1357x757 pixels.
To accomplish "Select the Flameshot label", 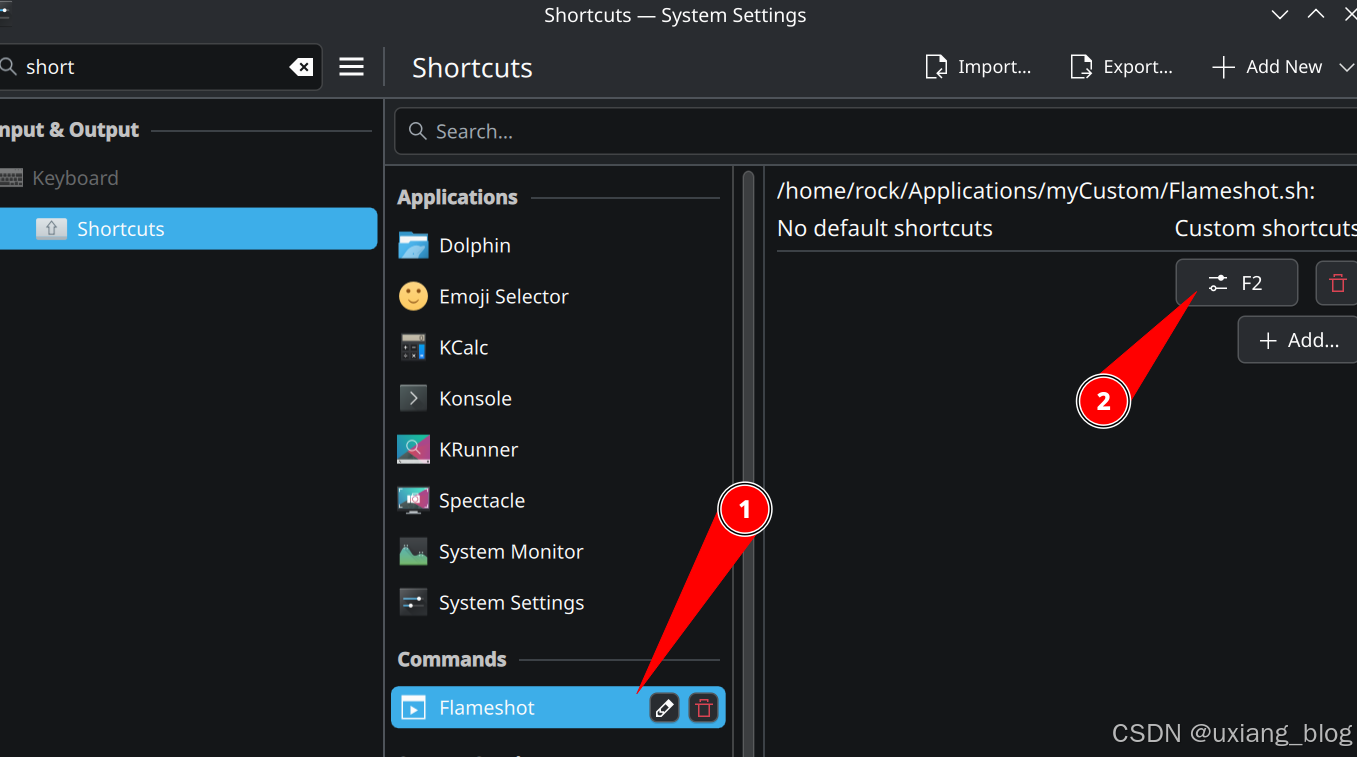I will [x=487, y=707].
